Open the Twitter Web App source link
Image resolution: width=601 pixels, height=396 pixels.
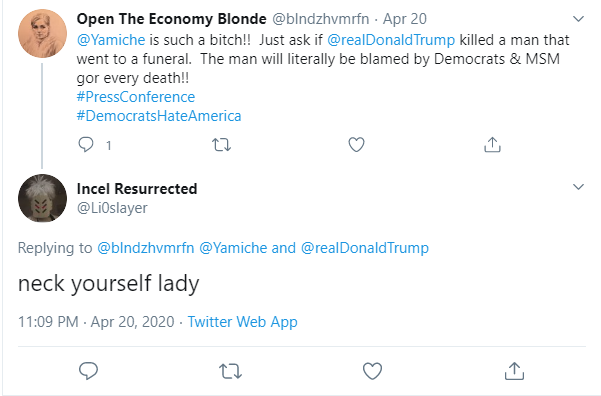point(242,322)
